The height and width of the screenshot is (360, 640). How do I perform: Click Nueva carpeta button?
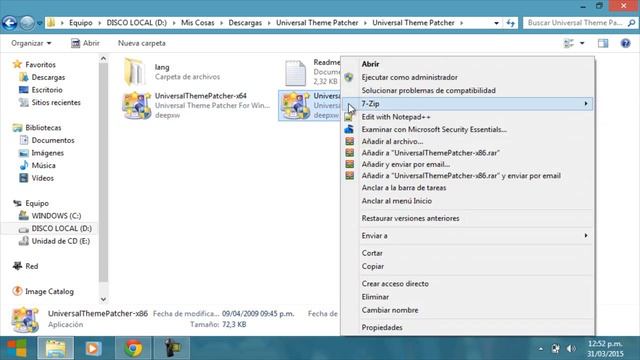[142, 43]
